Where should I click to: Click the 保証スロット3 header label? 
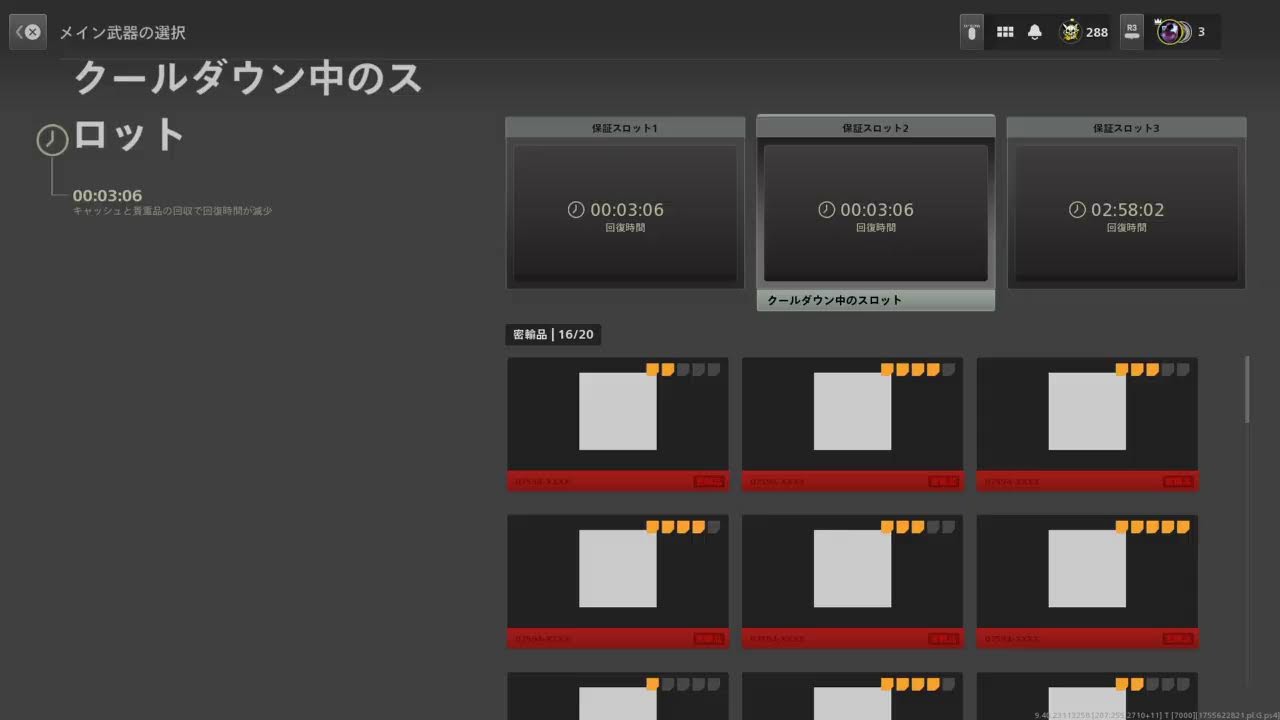1126,128
